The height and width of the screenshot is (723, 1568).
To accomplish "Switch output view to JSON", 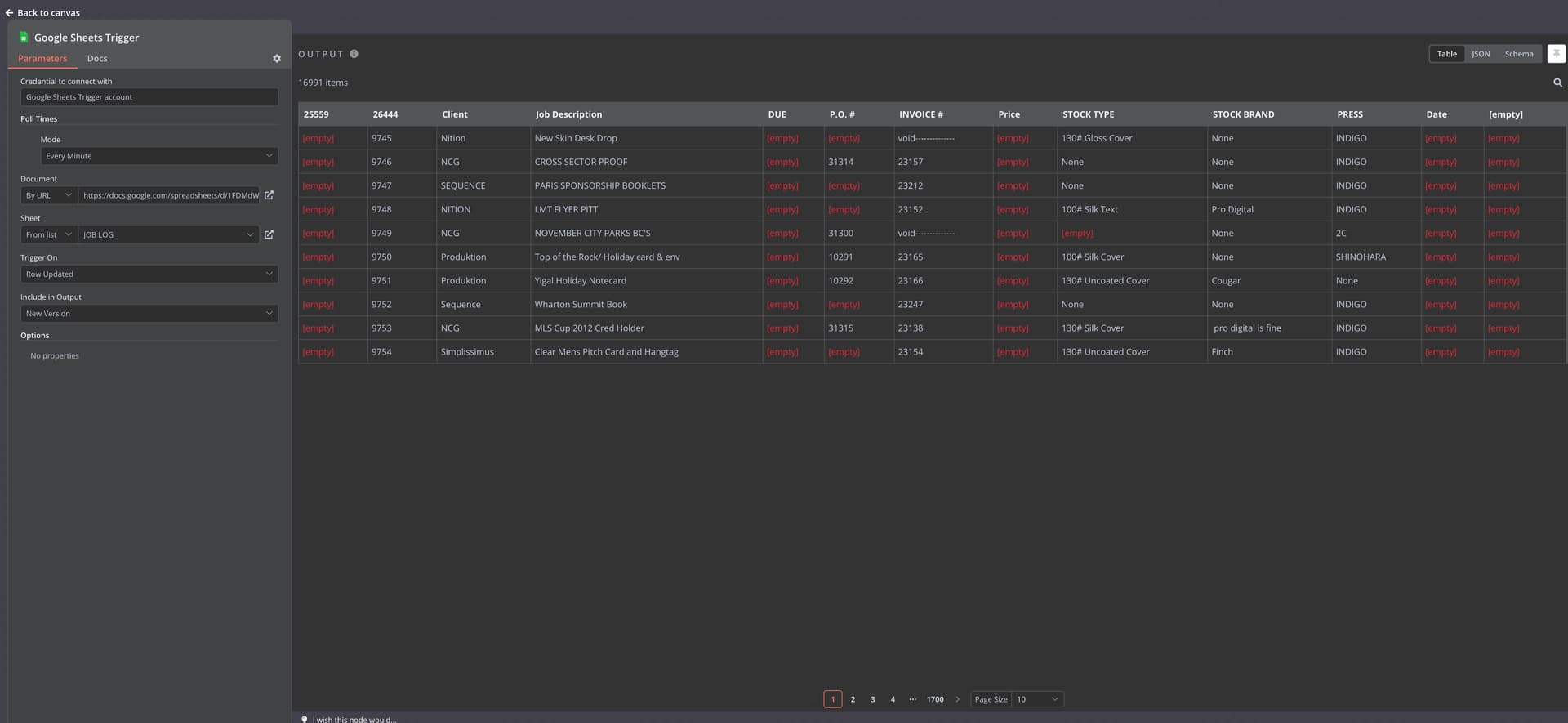I will click(1480, 54).
